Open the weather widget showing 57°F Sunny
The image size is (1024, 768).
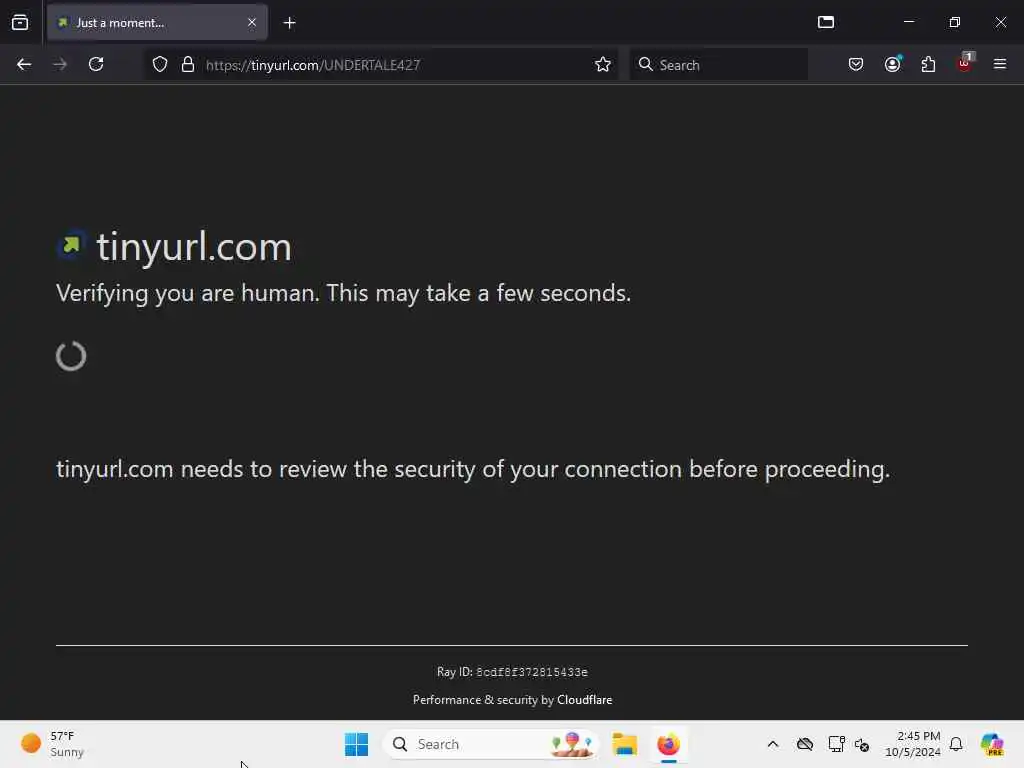(x=53, y=744)
